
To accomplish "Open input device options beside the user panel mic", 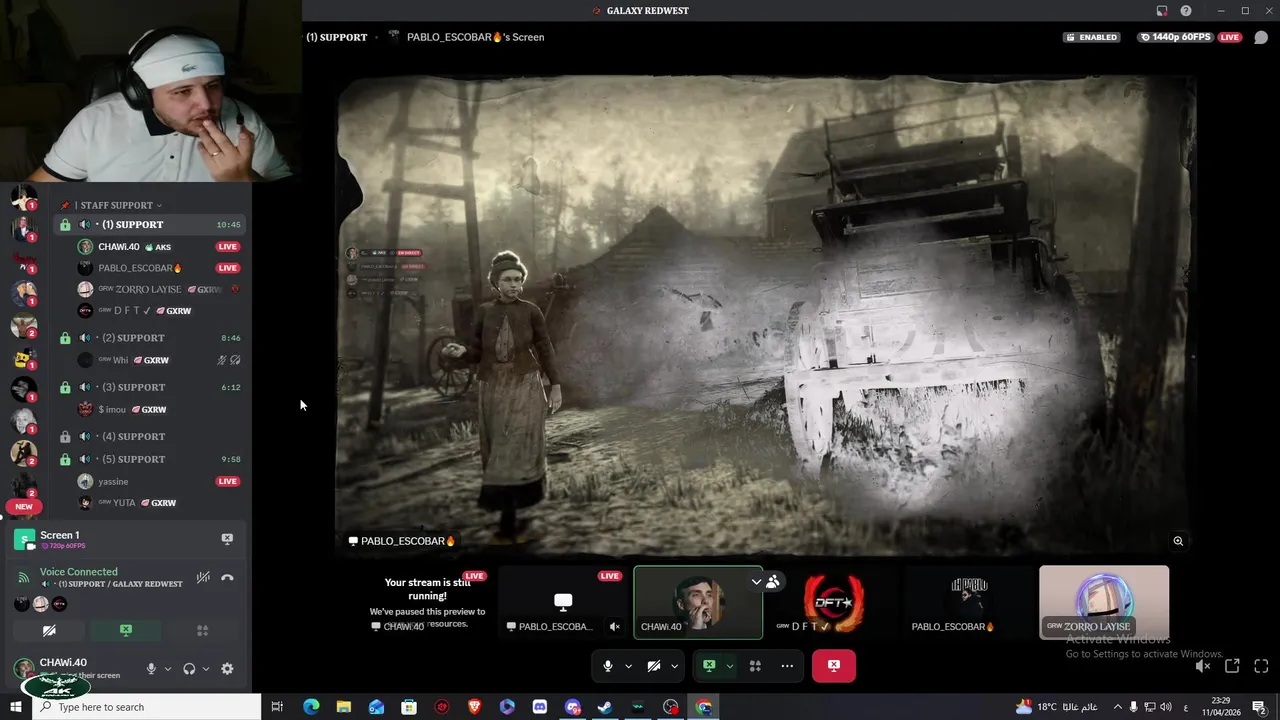I will click(167, 669).
